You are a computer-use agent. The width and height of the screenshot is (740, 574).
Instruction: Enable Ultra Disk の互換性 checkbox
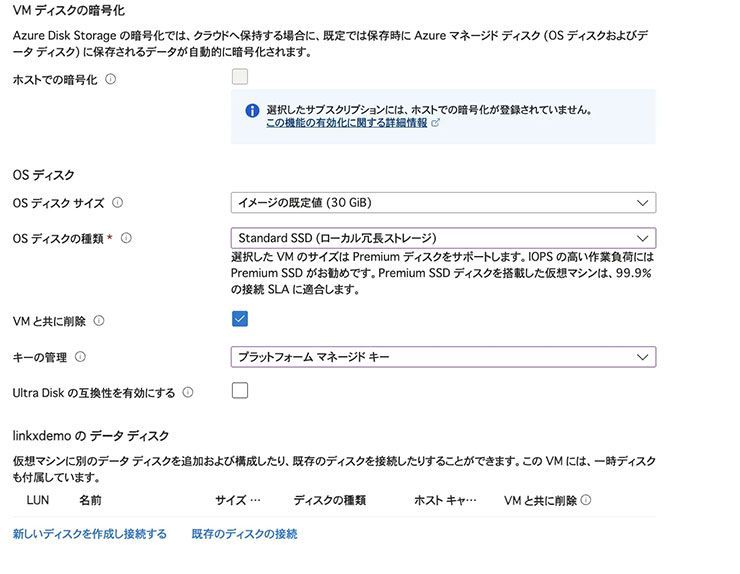pos(240,391)
